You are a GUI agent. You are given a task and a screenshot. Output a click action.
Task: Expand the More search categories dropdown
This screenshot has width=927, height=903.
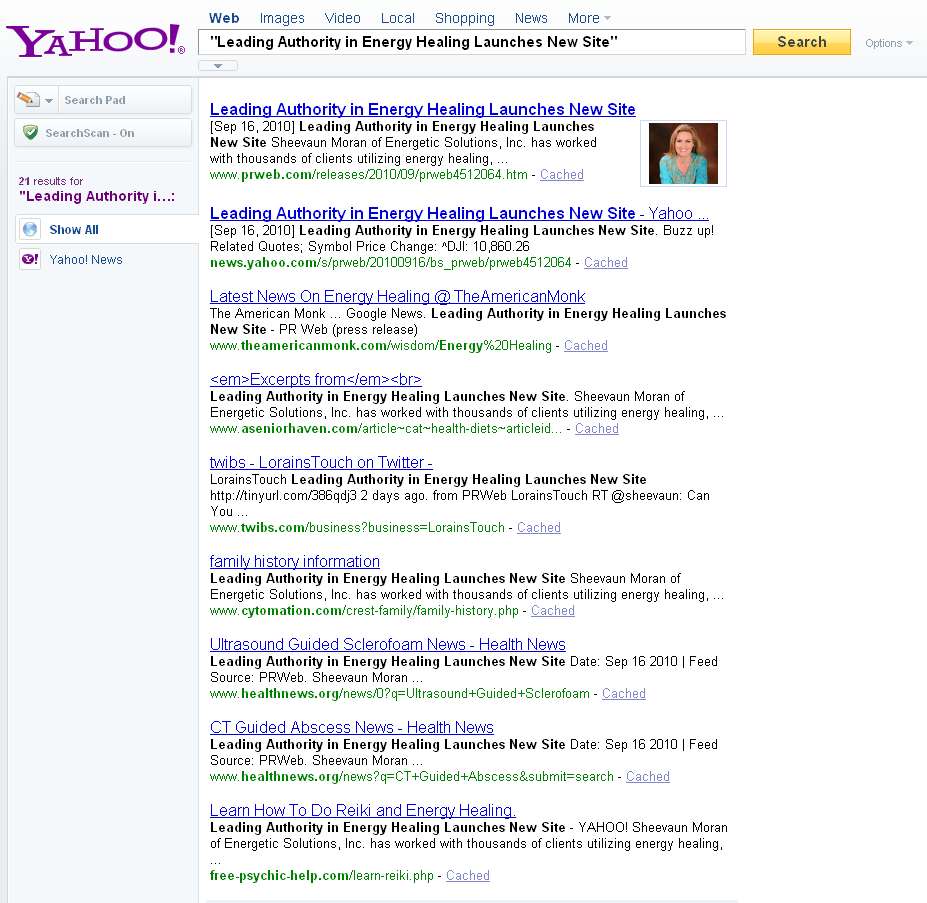point(589,18)
